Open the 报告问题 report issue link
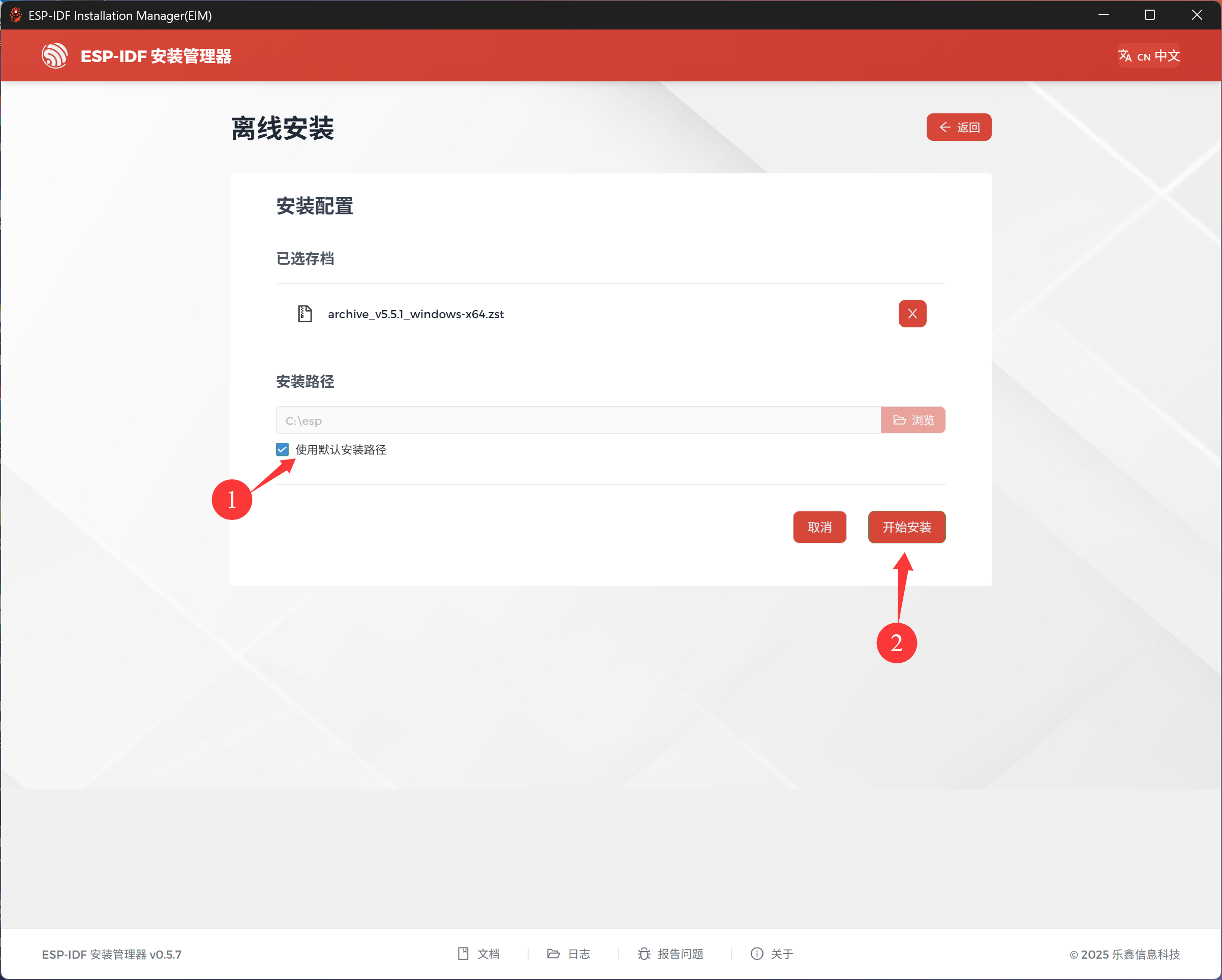 670,954
